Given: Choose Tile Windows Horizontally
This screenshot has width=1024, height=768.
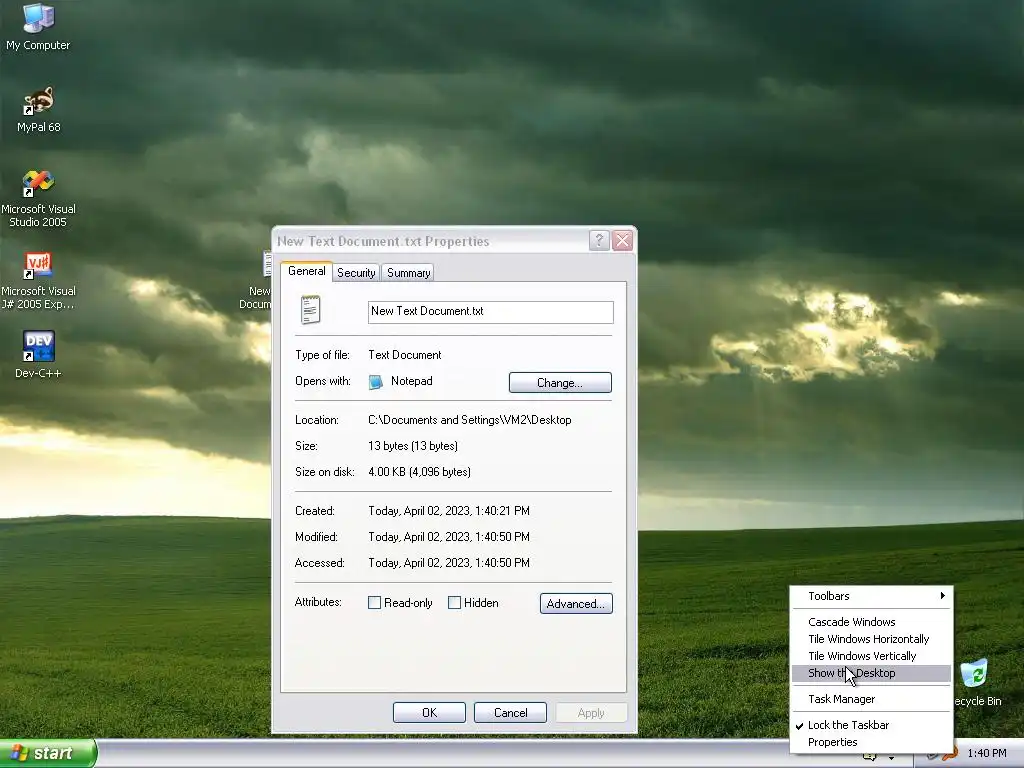Looking at the screenshot, I should [x=871, y=639].
